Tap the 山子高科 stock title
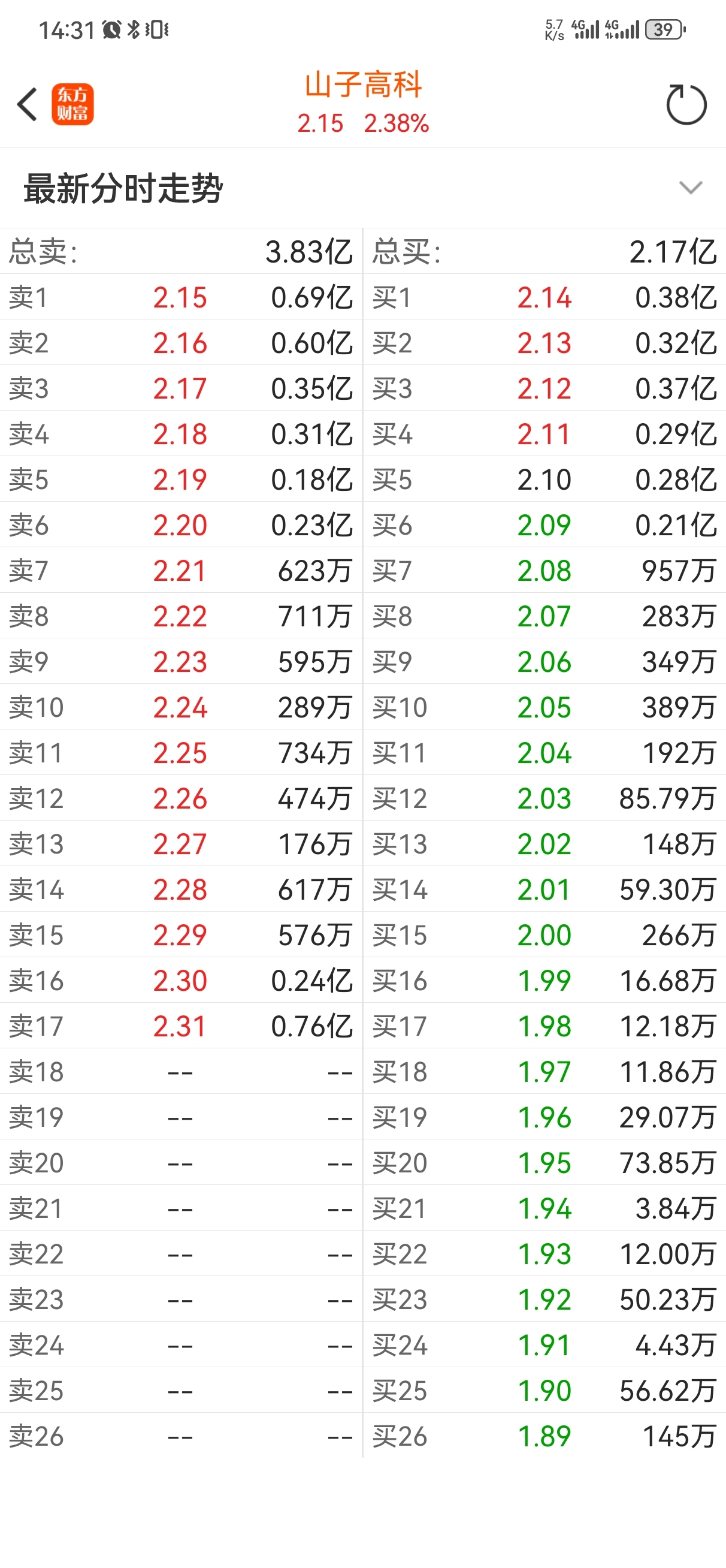Viewport: 726px width, 1568px height. [x=364, y=85]
